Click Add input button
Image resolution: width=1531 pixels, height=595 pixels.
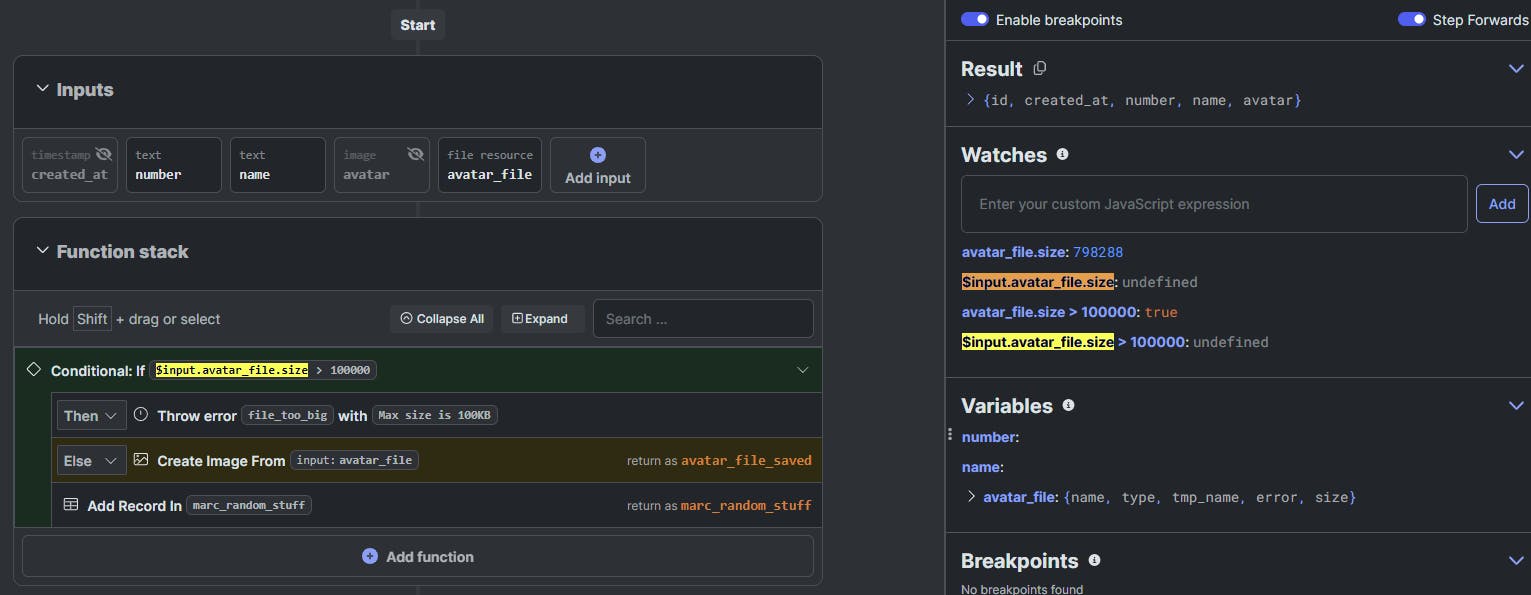[x=598, y=165]
